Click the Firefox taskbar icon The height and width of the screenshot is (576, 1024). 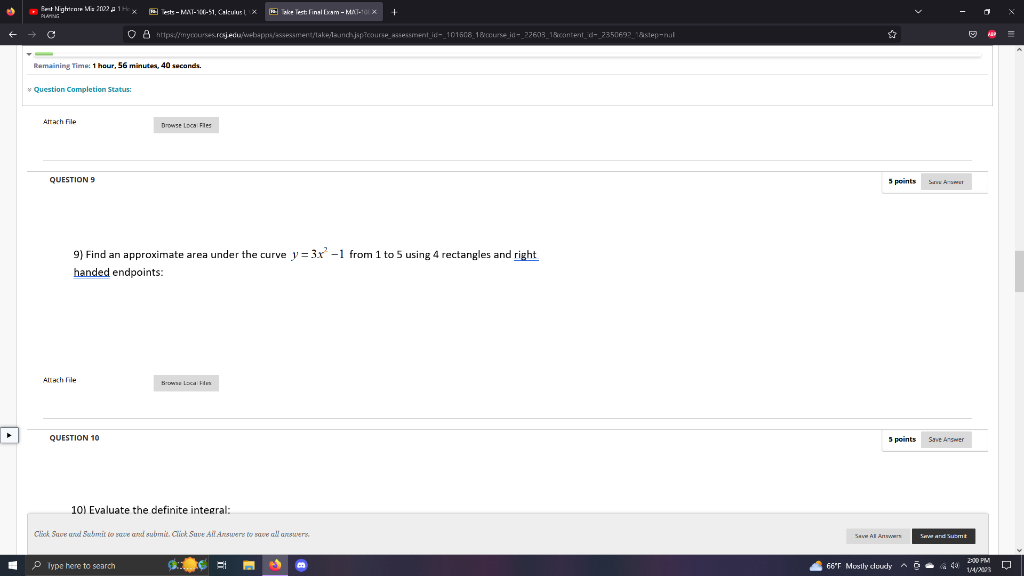(275, 566)
